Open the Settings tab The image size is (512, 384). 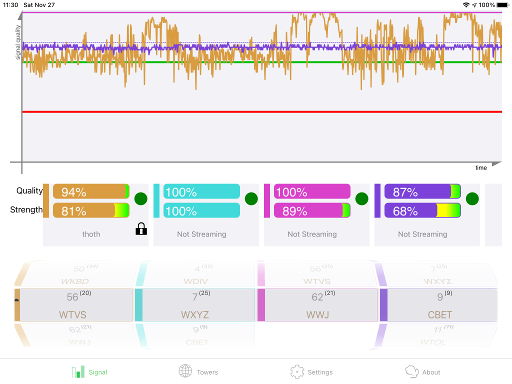311,372
